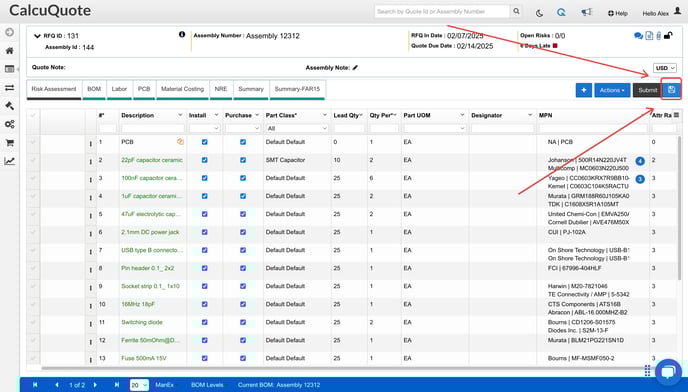
Task: Click the Description filter text box
Action: coord(153,128)
